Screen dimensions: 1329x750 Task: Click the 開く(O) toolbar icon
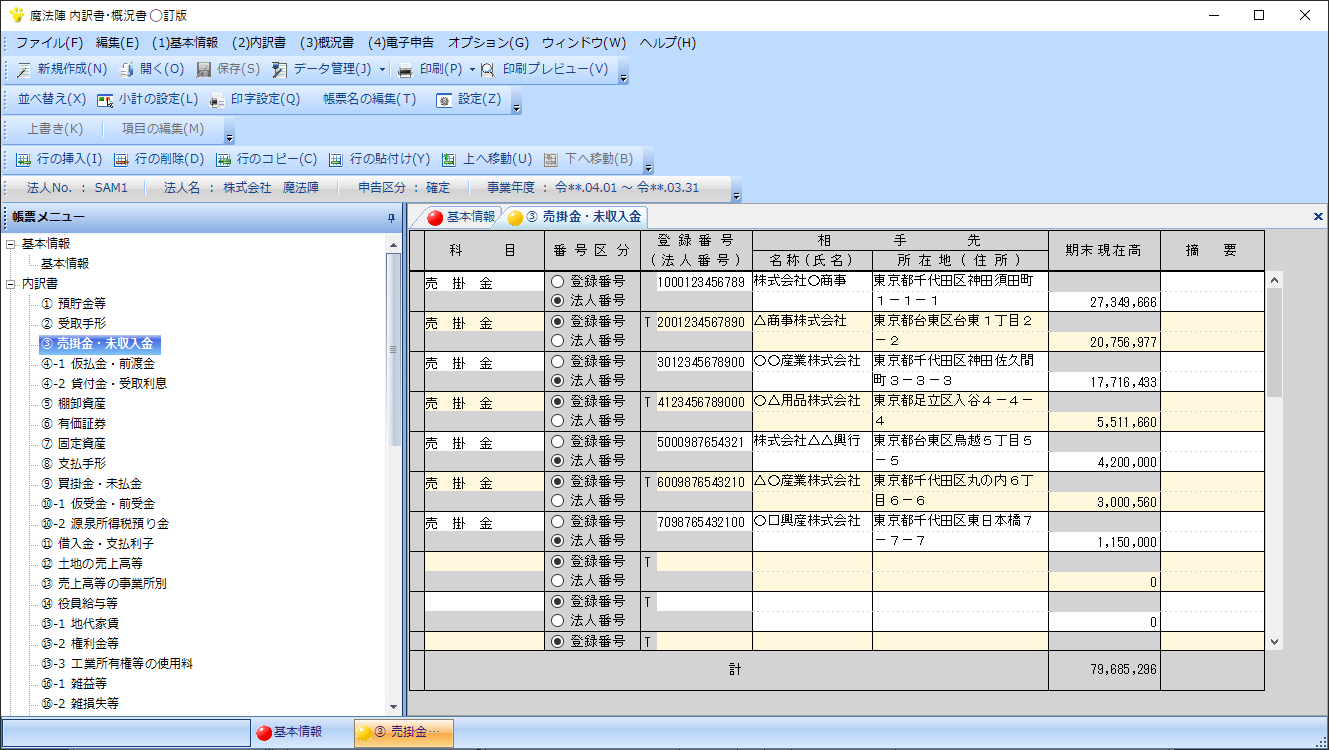pos(127,70)
